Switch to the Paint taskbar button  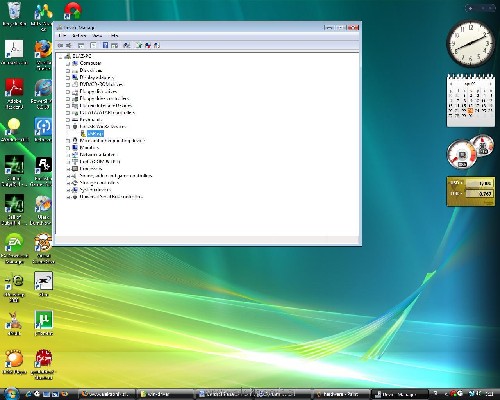342,394
